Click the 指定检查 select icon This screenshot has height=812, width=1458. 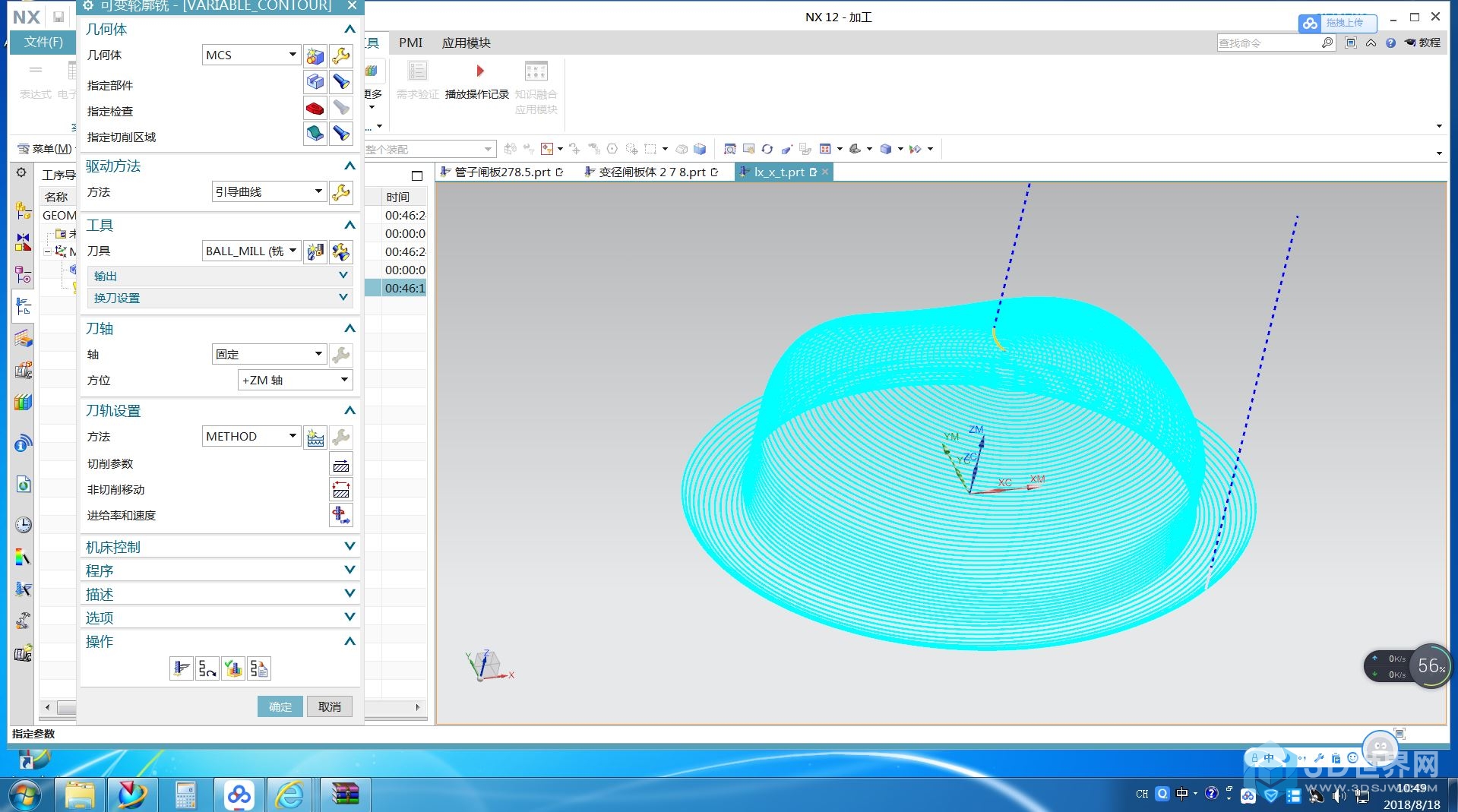pos(315,108)
